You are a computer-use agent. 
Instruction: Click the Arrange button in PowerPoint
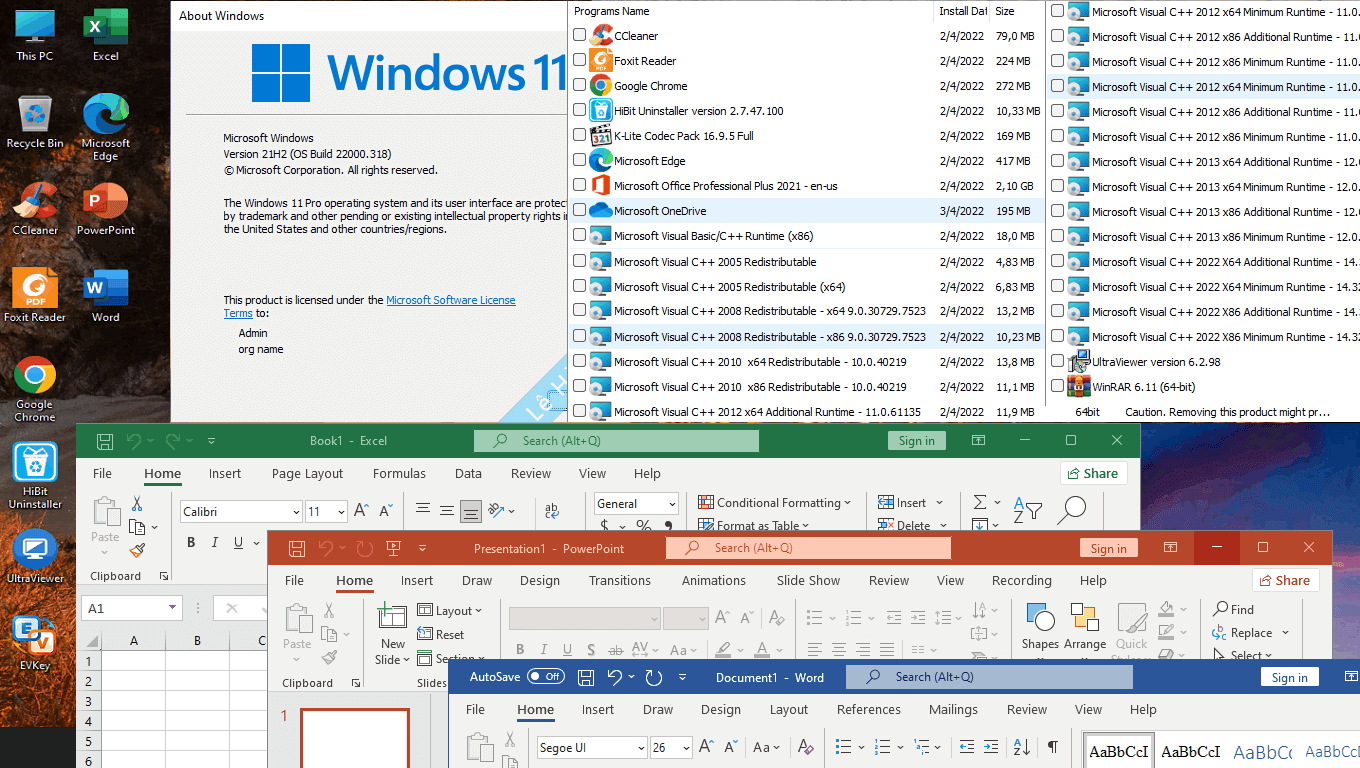pos(1084,627)
